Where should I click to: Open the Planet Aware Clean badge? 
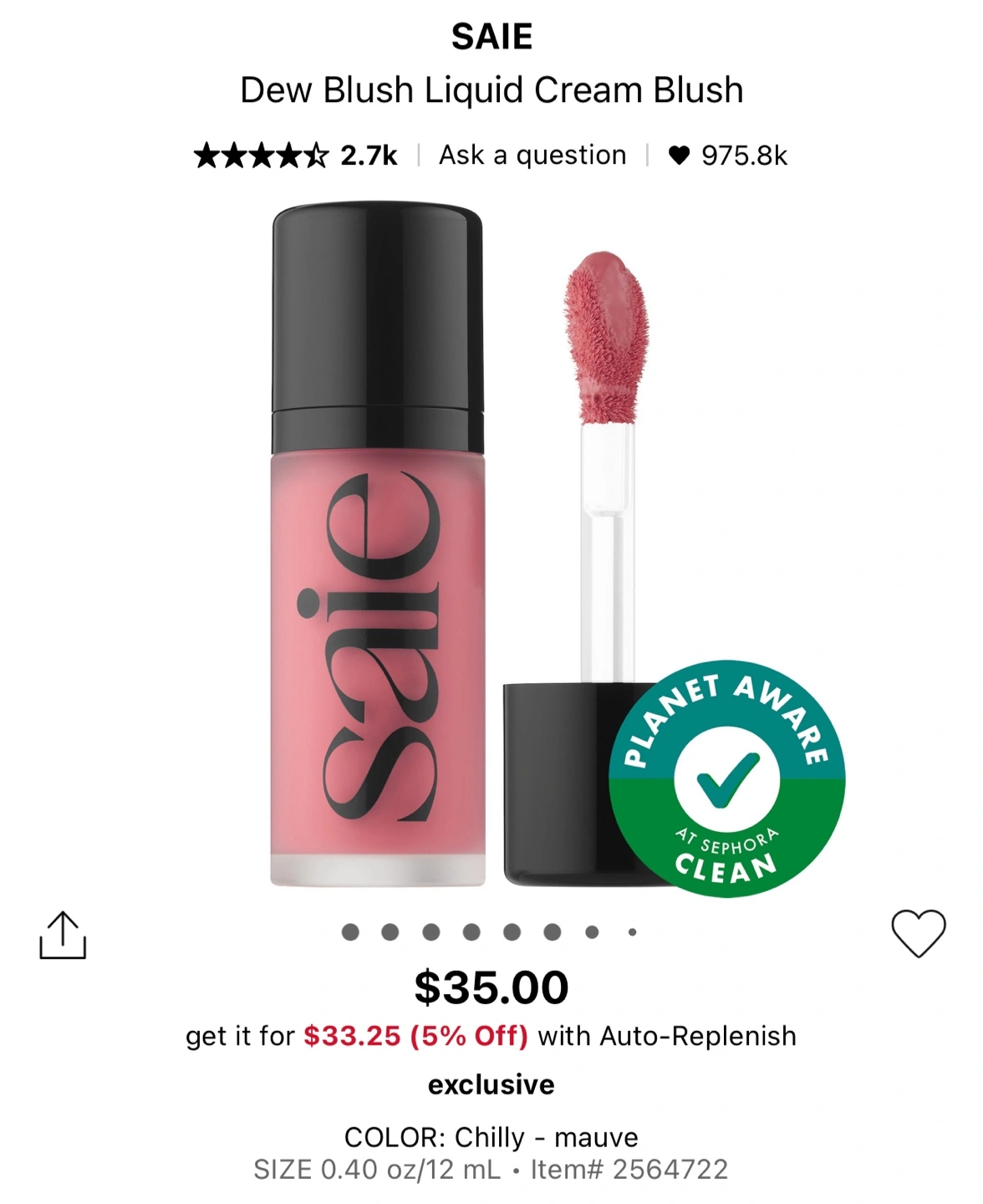pyautogui.click(x=726, y=778)
